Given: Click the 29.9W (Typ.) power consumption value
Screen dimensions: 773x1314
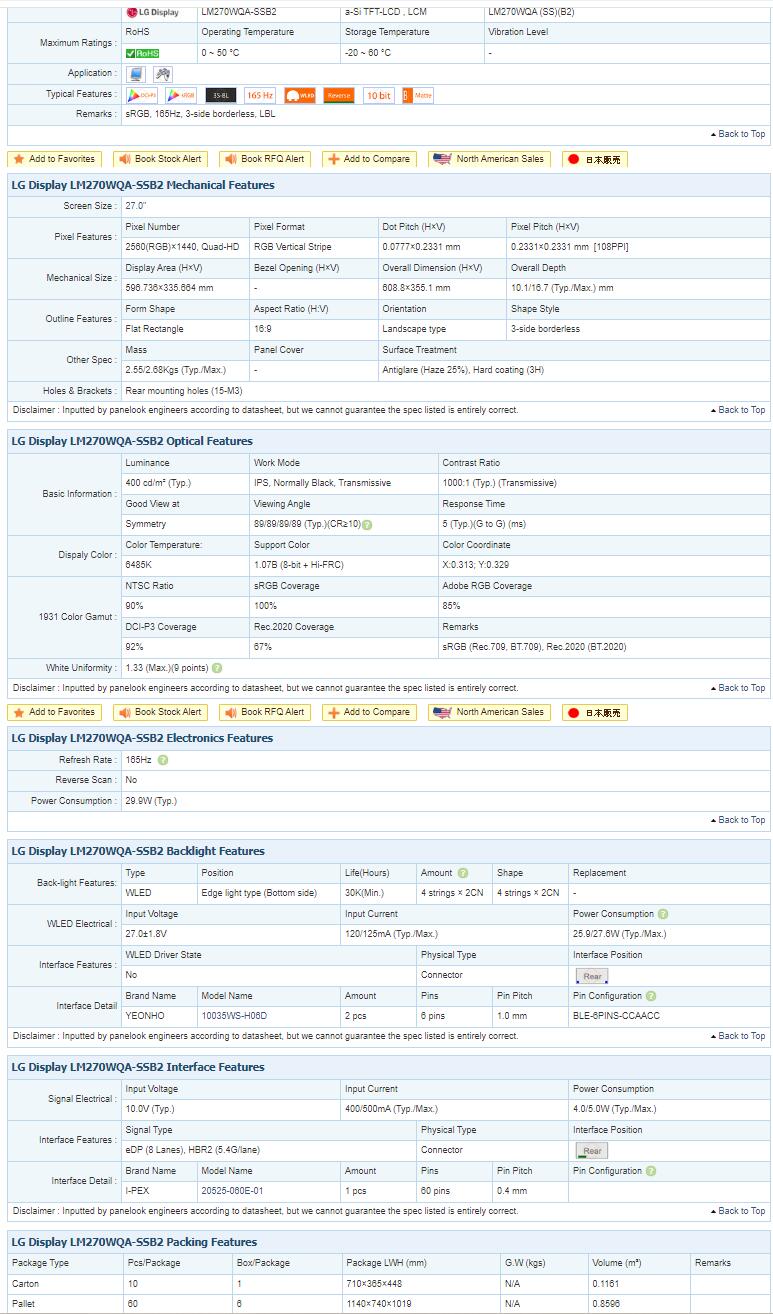Looking at the screenshot, I should click(x=151, y=801).
